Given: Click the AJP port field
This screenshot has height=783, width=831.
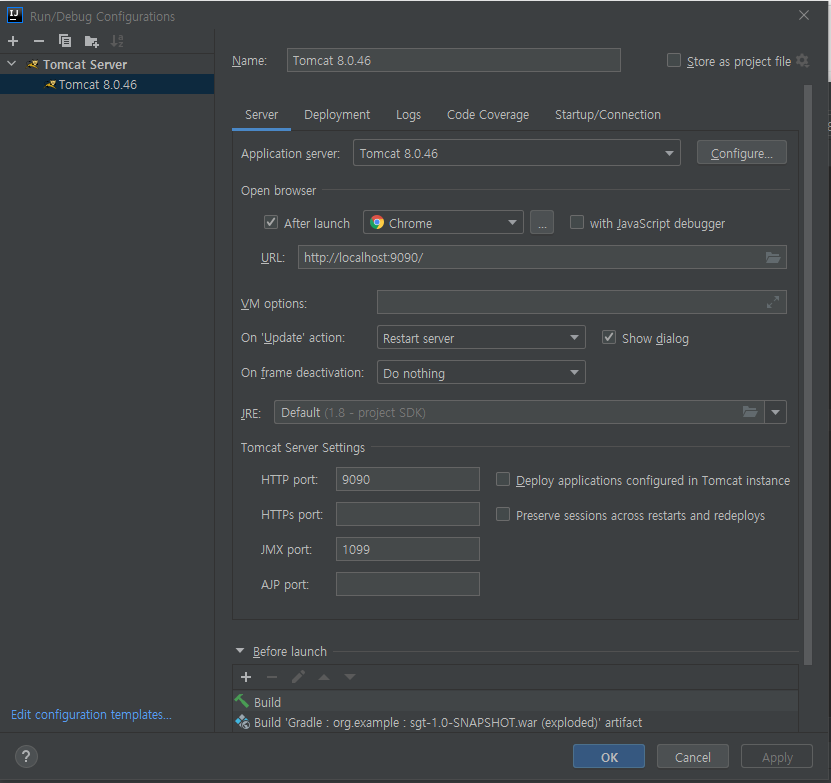Looking at the screenshot, I should [x=408, y=584].
